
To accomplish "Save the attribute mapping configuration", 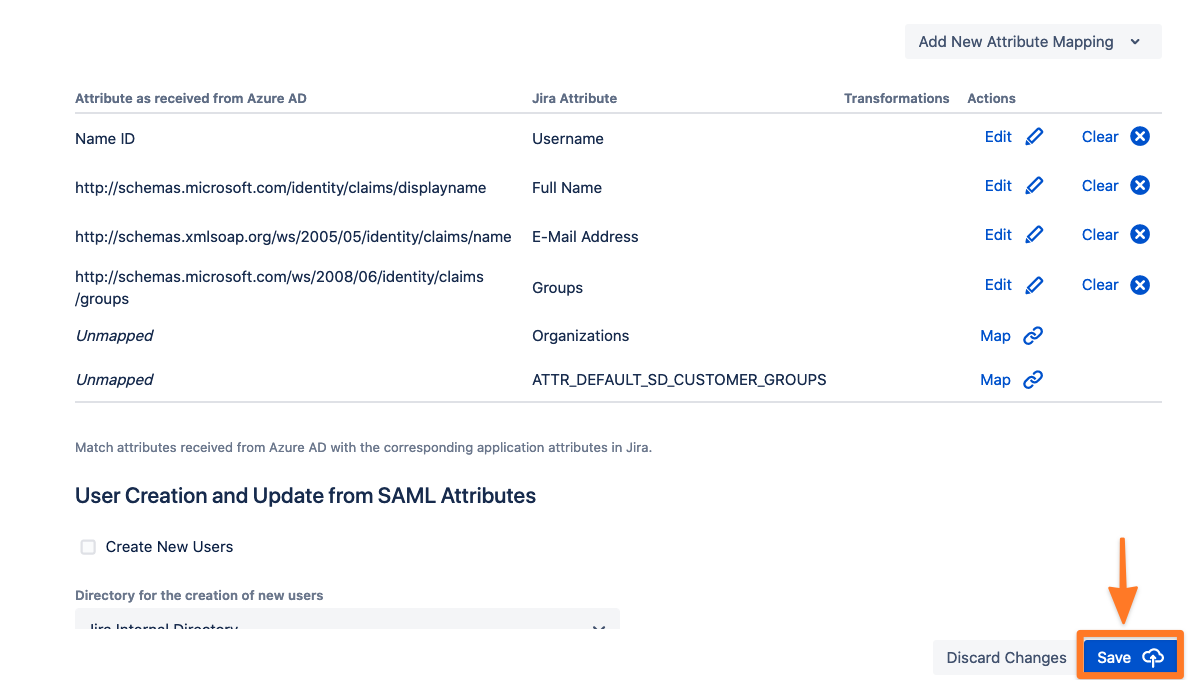I will click(x=1130, y=657).
